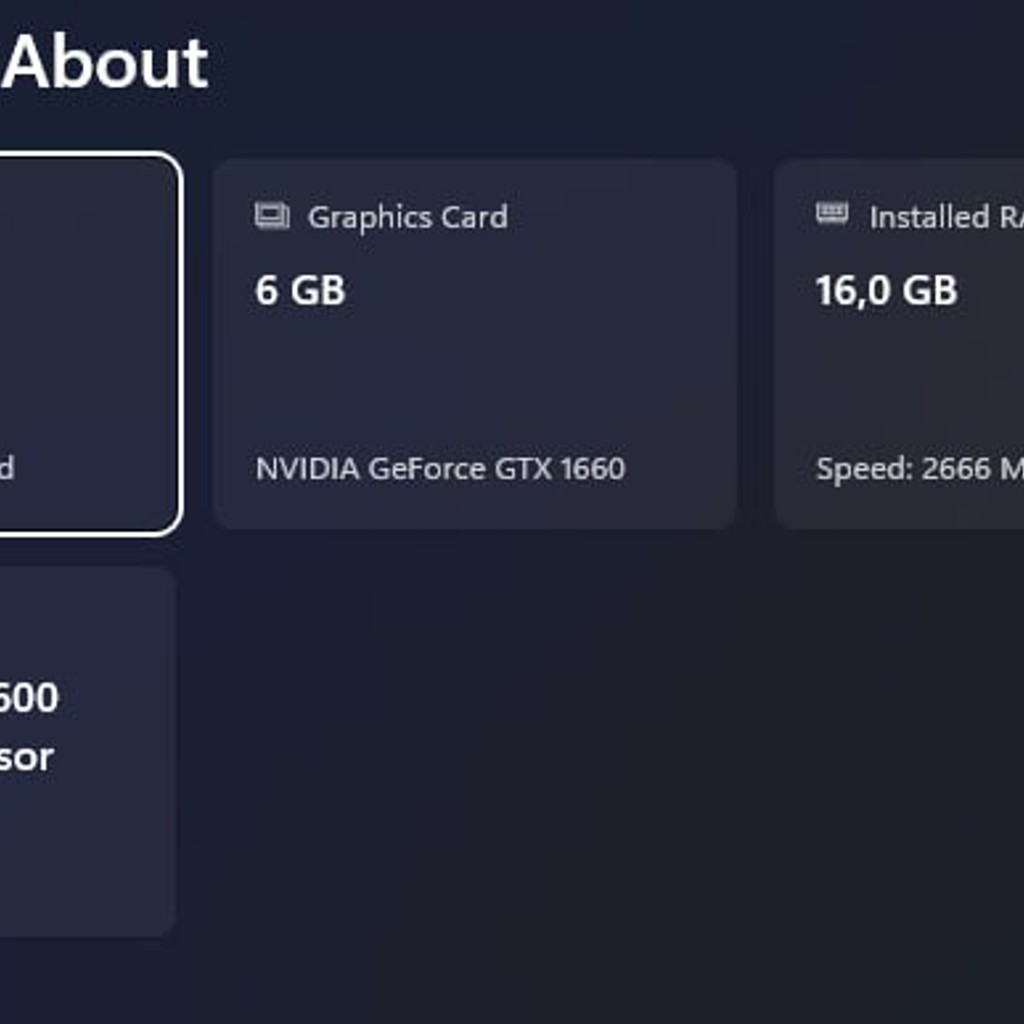Select the Installed RAM label text
This screenshot has width=1024, height=1024.
[x=946, y=217]
